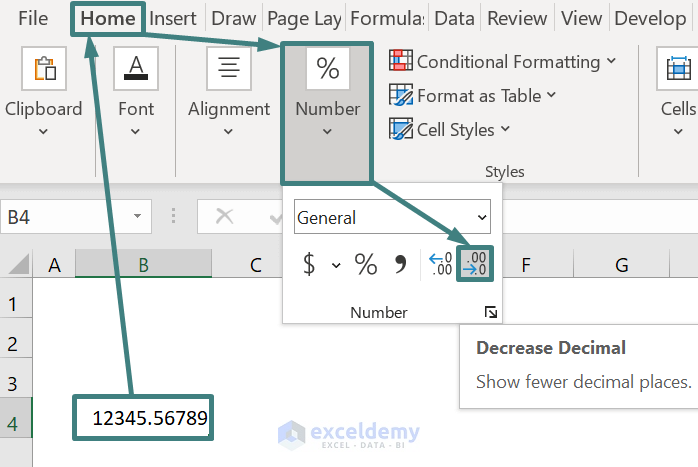Select column G header

(x=621, y=265)
